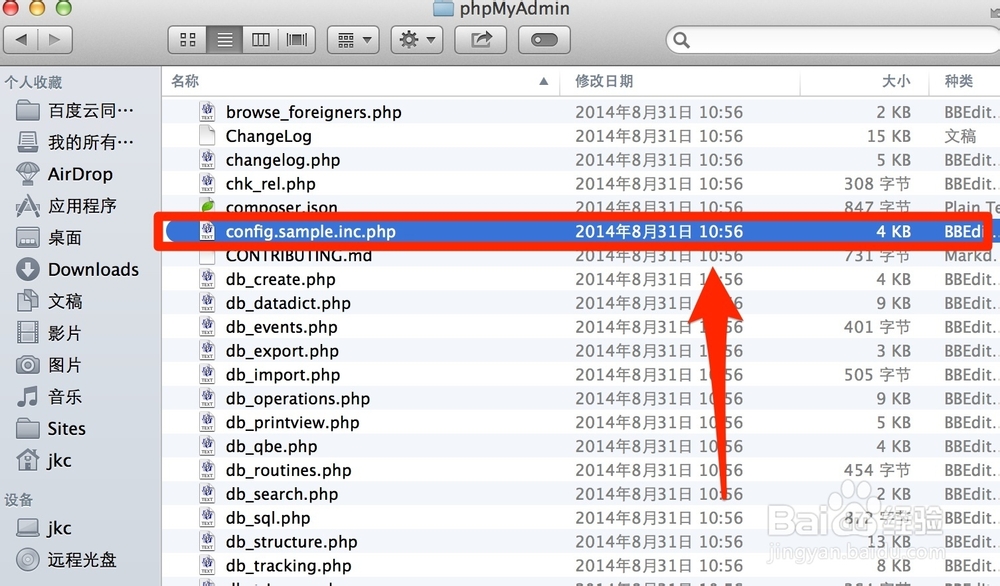The width and height of the screenshot is (1000, 586).
Task: Select jkc computer under 设备
Action: pos(43,528)
